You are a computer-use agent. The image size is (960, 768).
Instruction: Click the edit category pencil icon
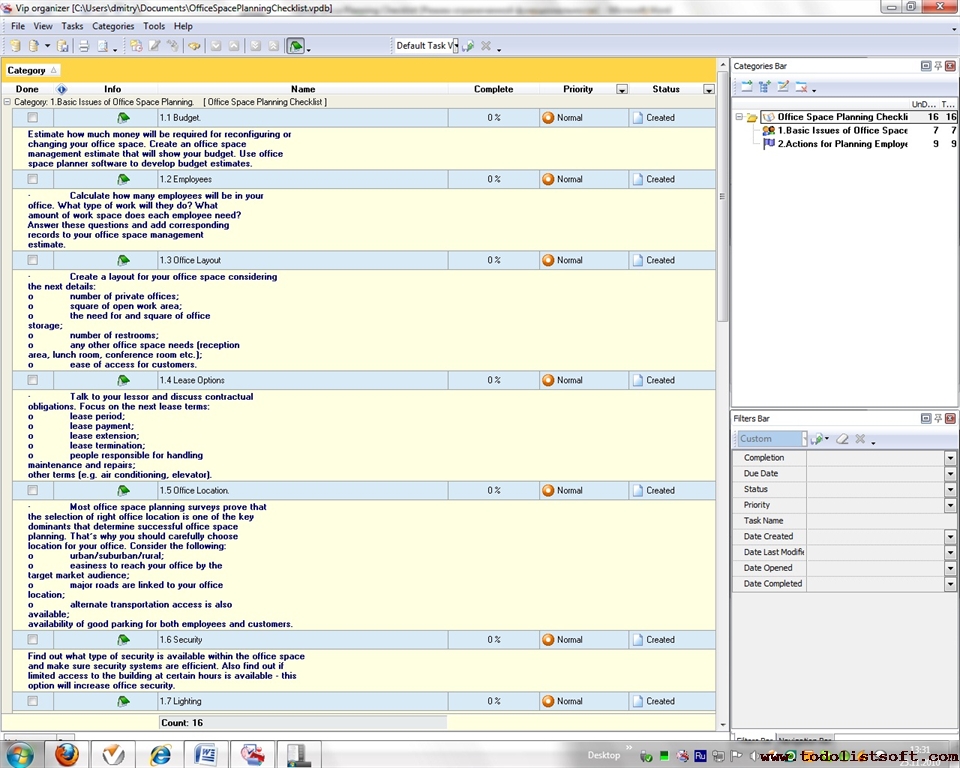783,88
